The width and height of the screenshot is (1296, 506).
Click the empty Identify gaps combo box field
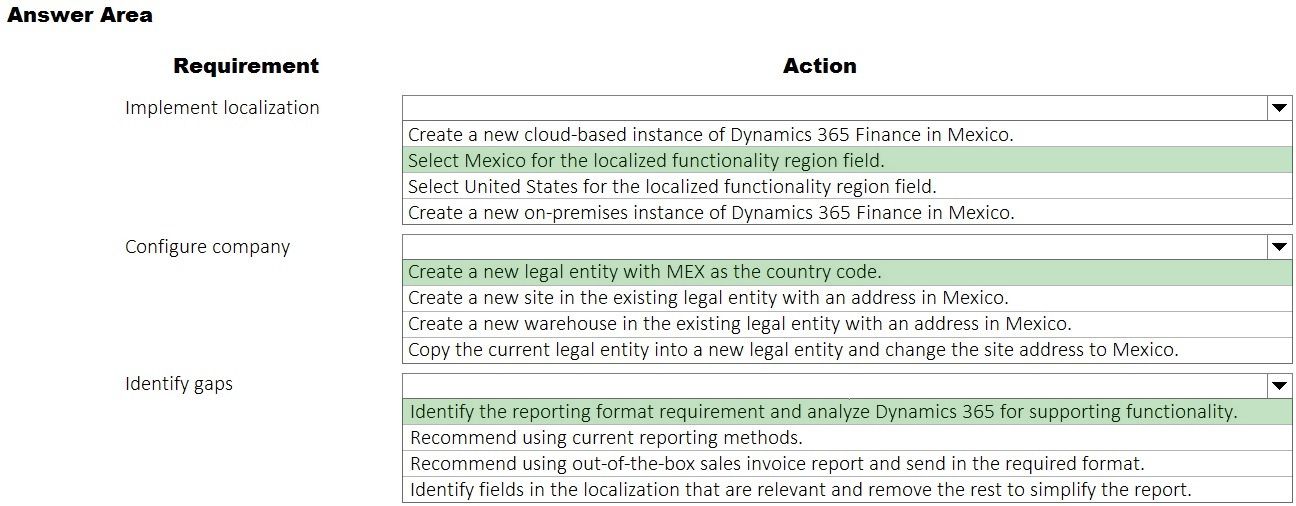835,385
